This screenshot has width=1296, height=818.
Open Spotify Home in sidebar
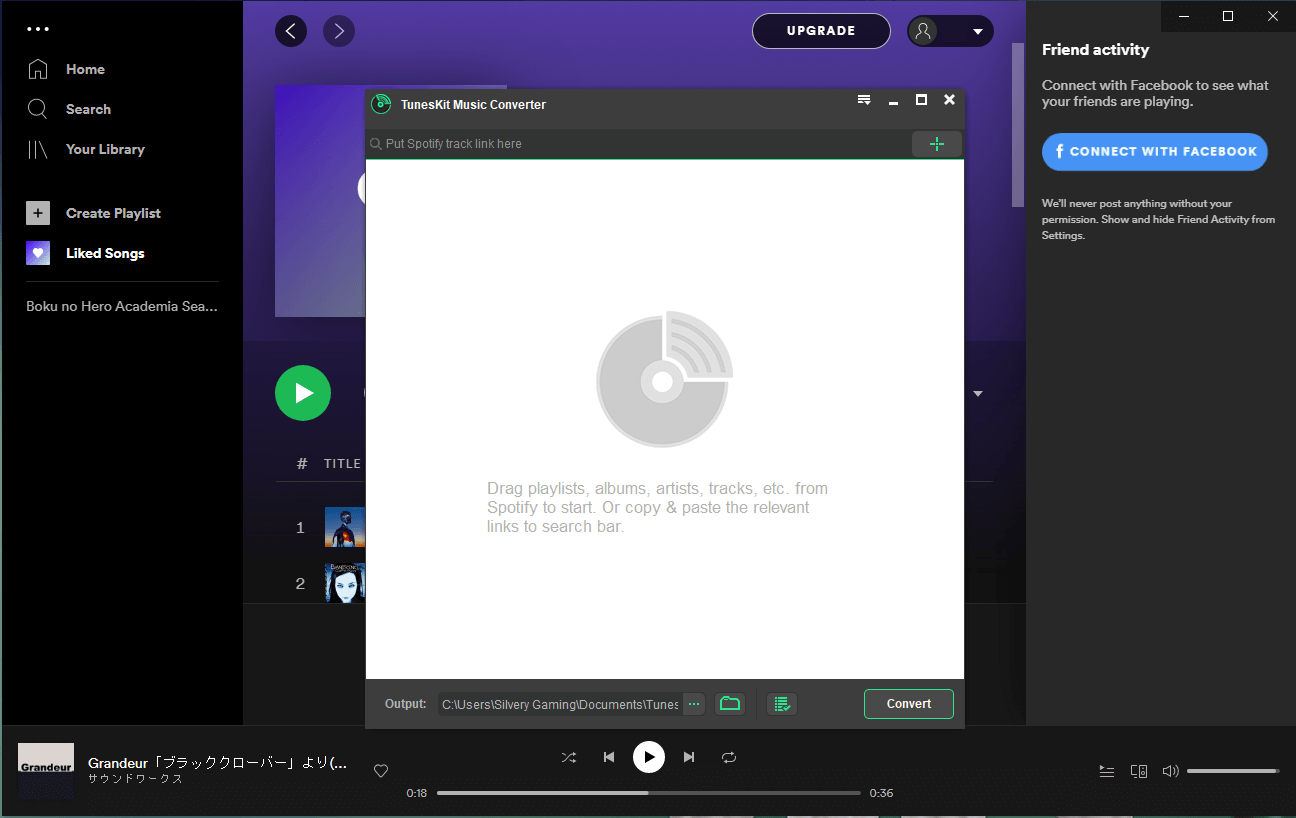click(x=66, y=69)
